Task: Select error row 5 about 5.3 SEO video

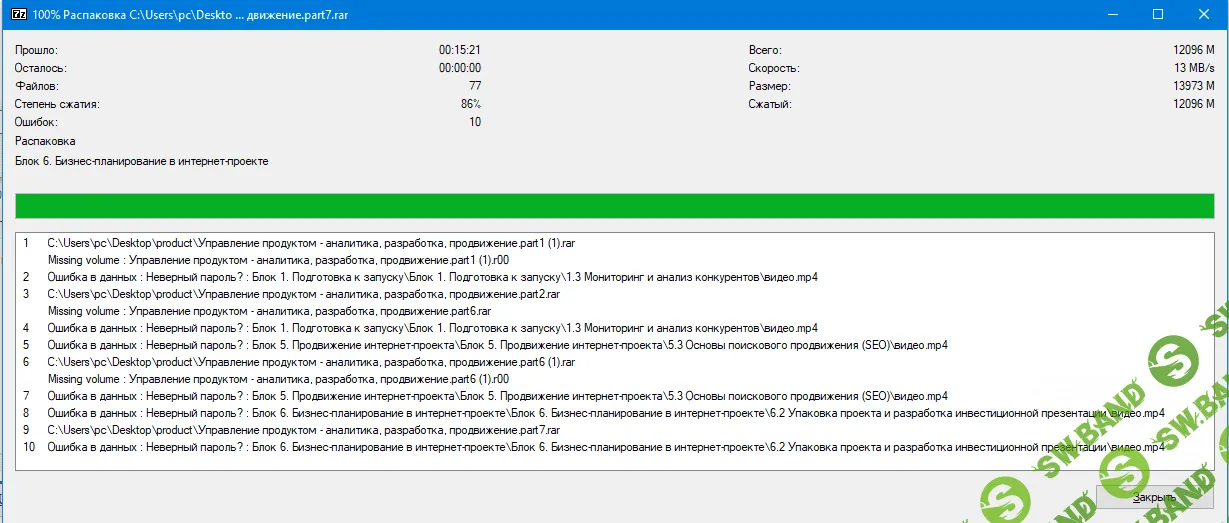Action: pos(497,345)
